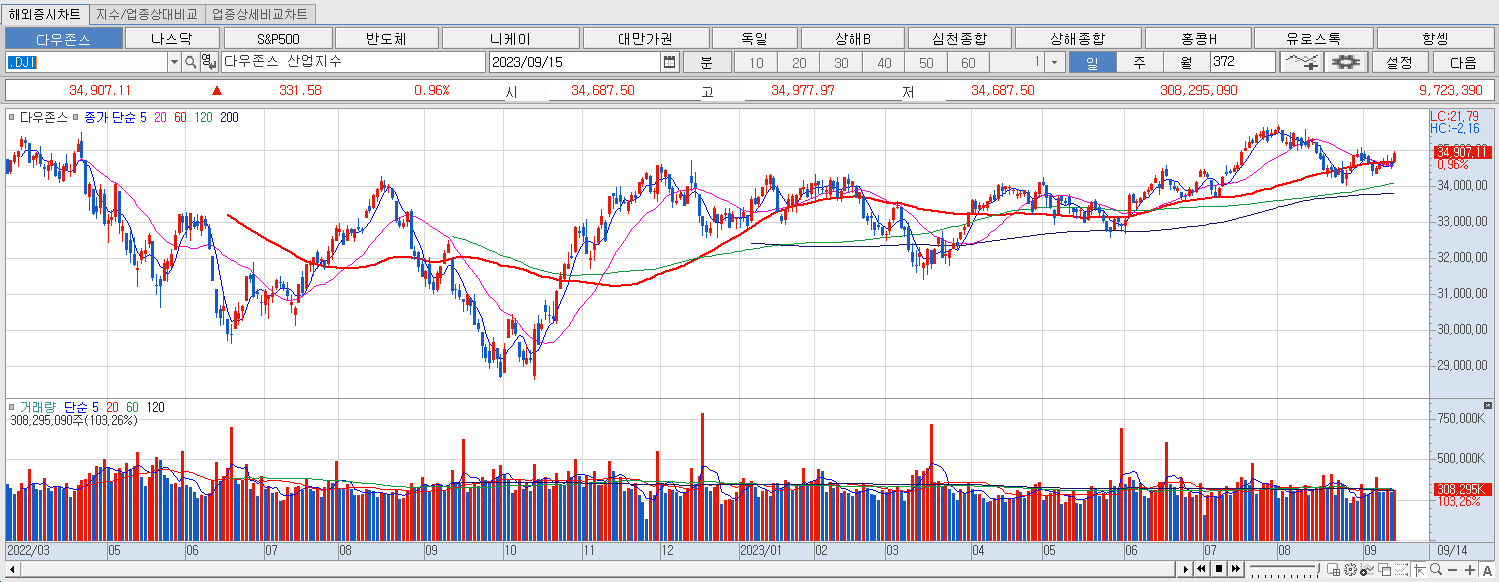Choose the 20 minute interval button
The width and height of the screenshot is (1499, 582).
click(799, 62)
